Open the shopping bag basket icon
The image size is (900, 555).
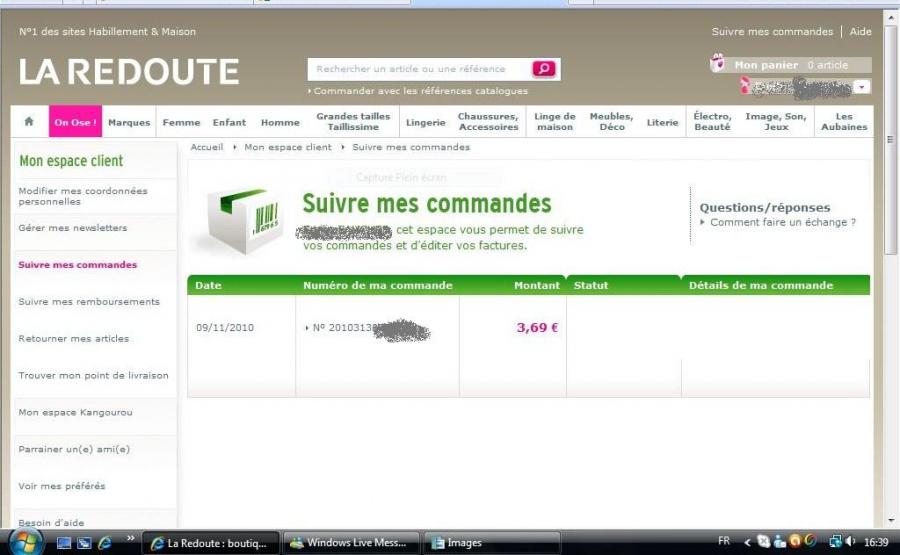[717, 64]
